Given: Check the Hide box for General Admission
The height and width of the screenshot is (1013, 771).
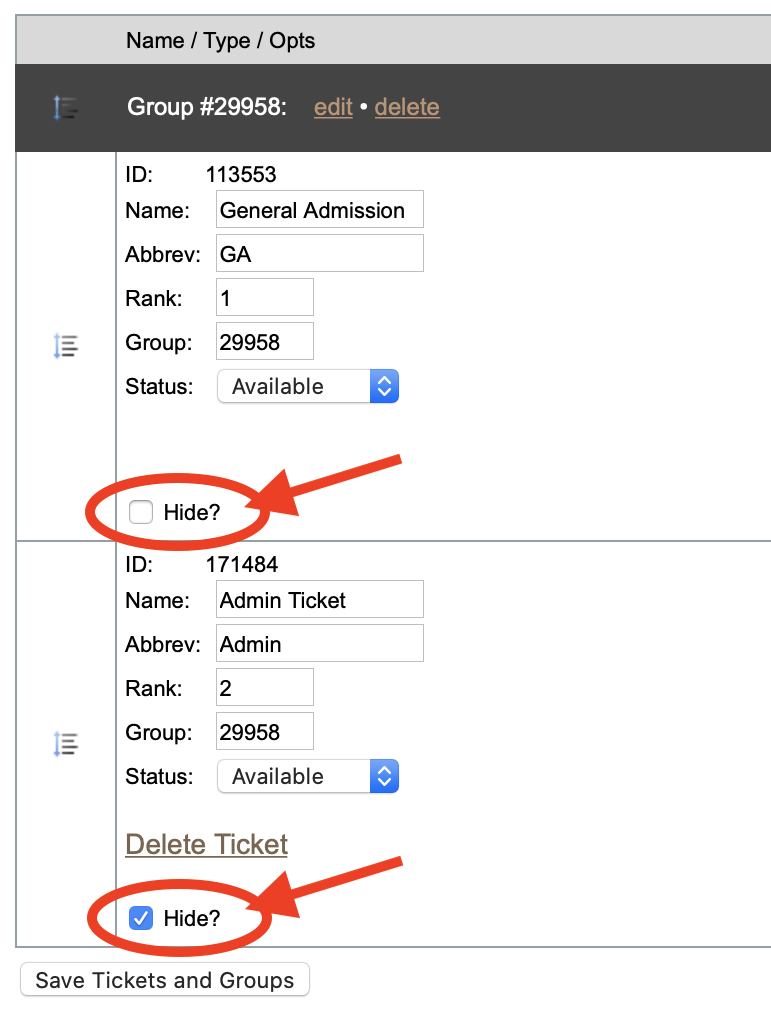Looking at the screenshot, I should tap(141, 512).
